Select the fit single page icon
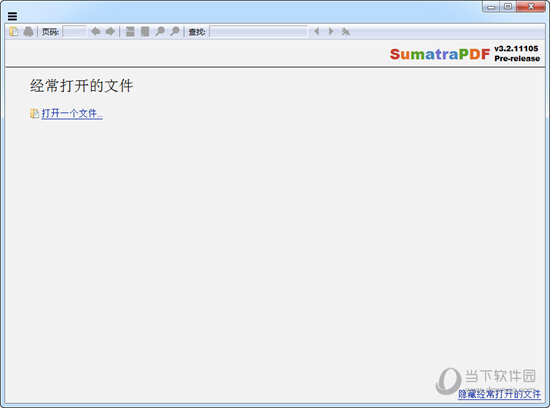 coord(145,32)
